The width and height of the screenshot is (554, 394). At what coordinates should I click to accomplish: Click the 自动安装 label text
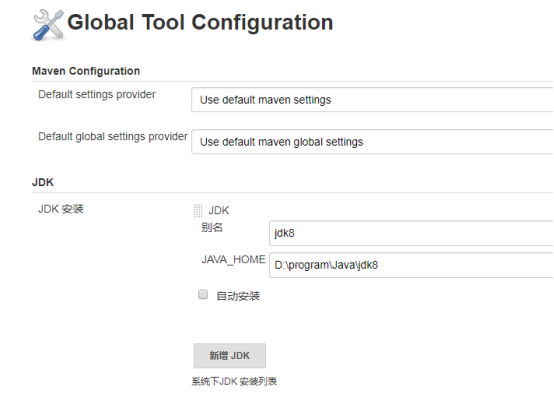(x=238, y=296)
